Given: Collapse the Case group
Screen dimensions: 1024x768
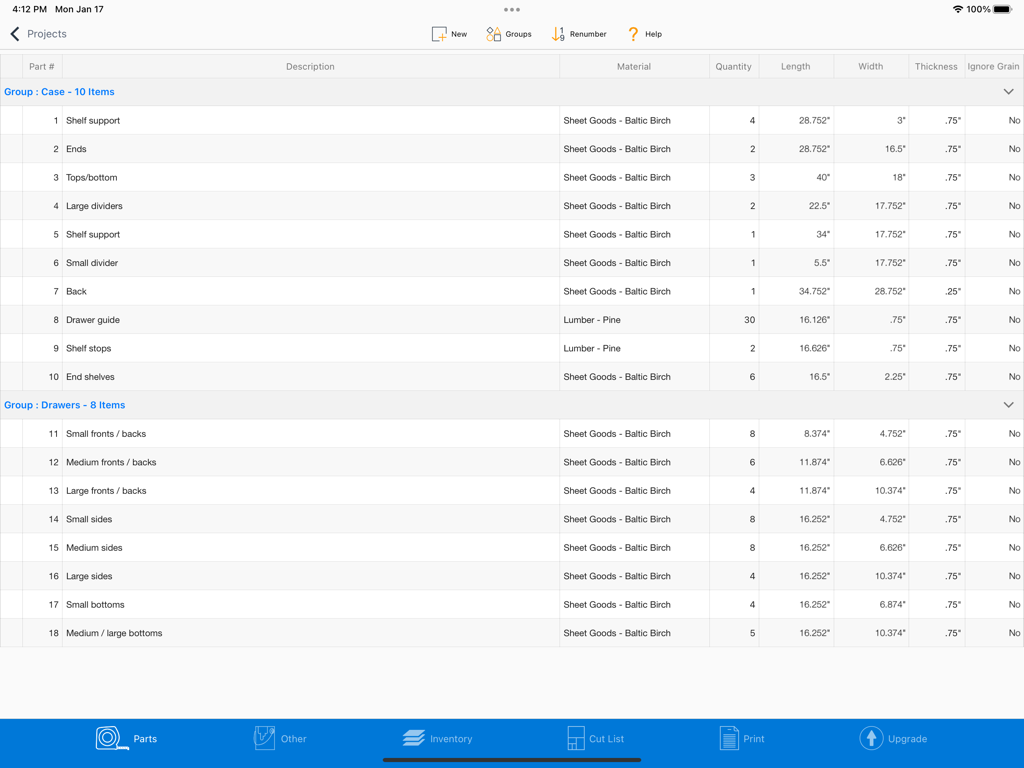Looking at the screenshot, I should 1009,91.
